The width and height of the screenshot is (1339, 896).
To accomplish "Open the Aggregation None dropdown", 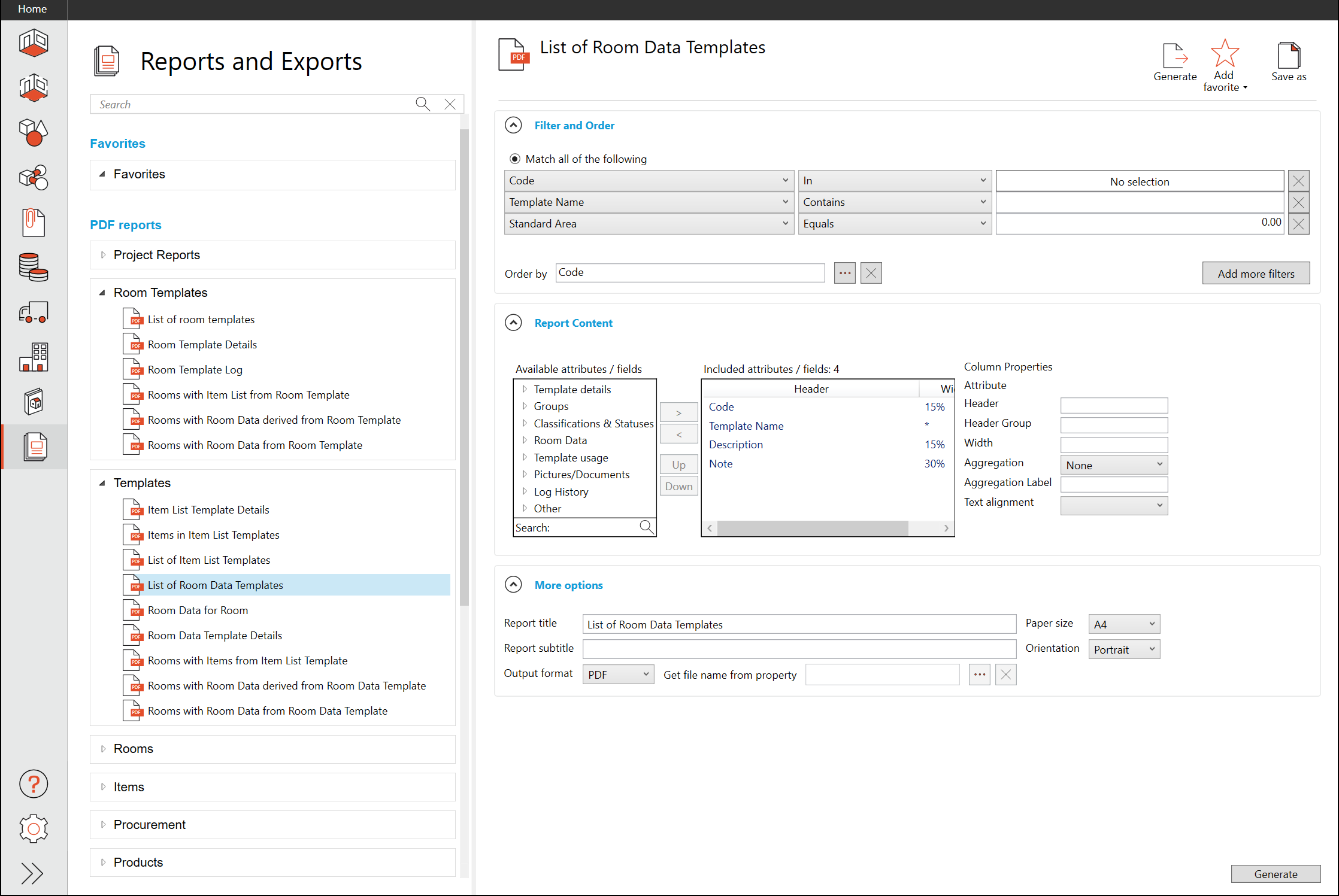I will coord(1114,465).
